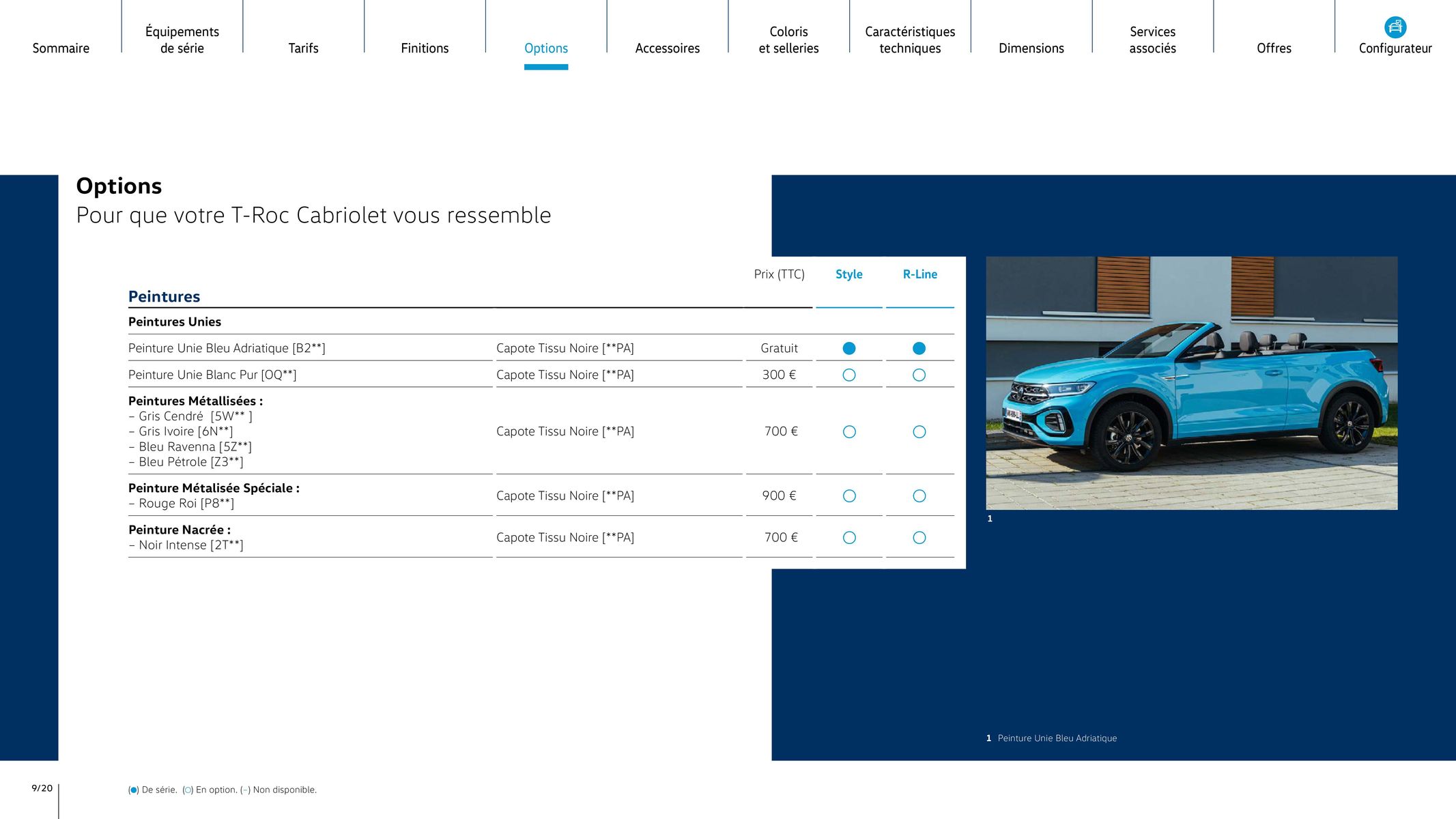Click the '900 €' price cell
The image size is (1456, 819).
(779, 495)
